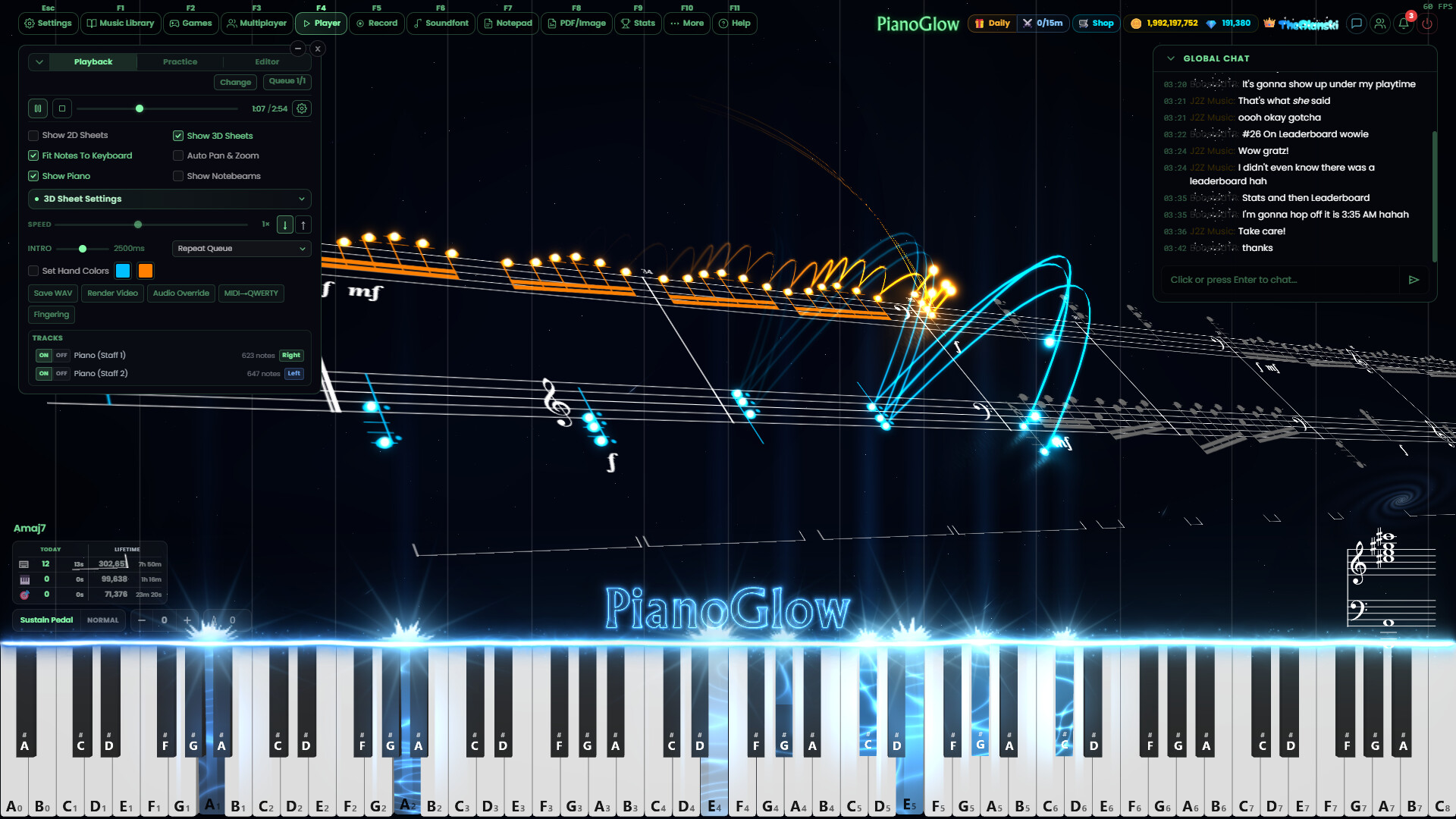Click the scroll direction down arrow
Viewport: 1456px width, 819px height.
pyautogui.click(x=285, y=224)
